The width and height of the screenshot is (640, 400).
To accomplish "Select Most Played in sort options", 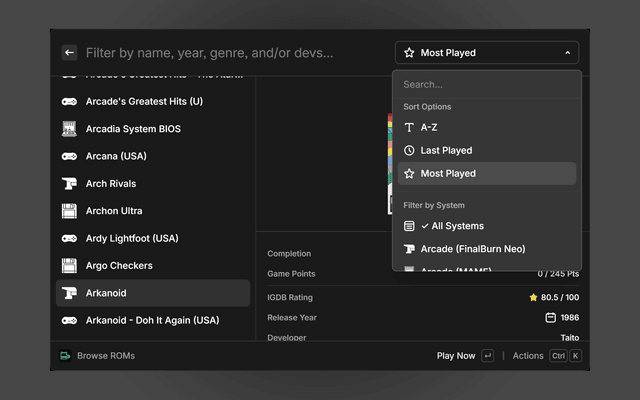I will pos(487,173).
